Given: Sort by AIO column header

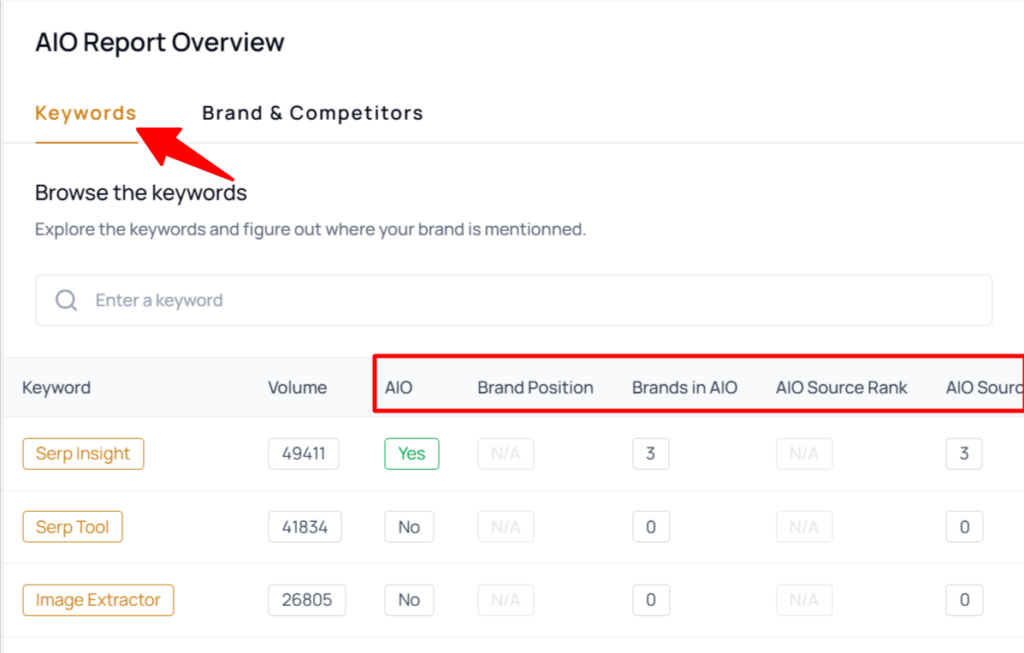Looking at the screenshot, I should tap(398, 388).
